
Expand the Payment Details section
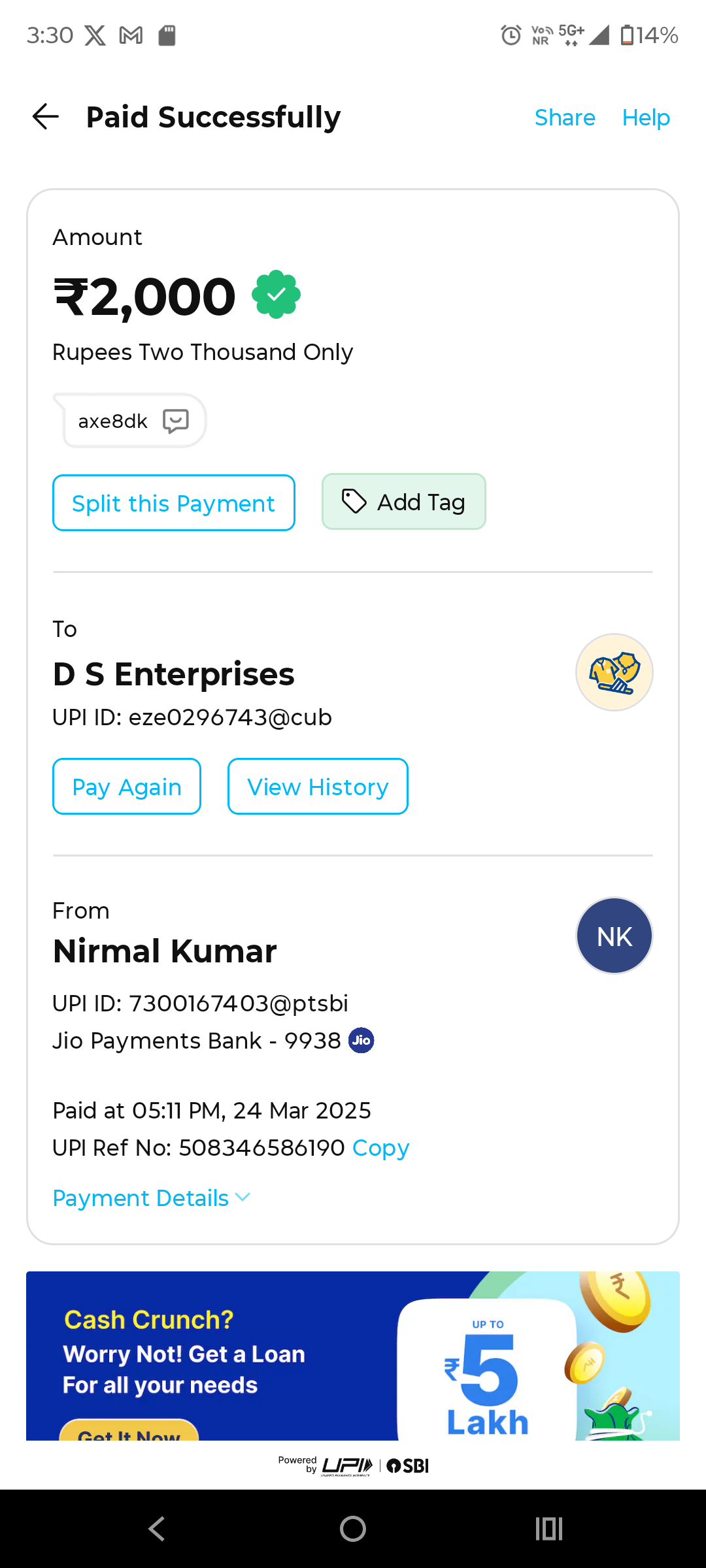coord(152,1198)
